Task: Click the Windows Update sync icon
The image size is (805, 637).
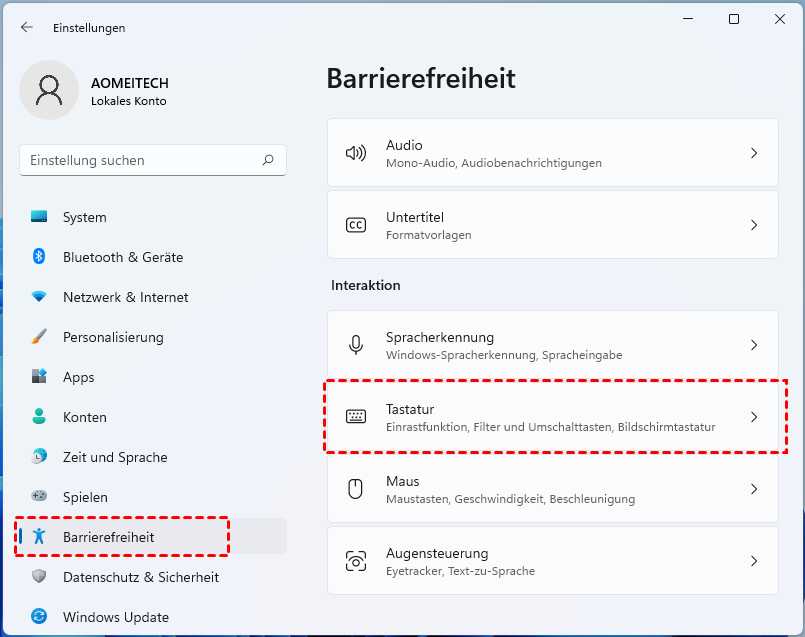Action: pyautogui.click(x=39, y=617)
